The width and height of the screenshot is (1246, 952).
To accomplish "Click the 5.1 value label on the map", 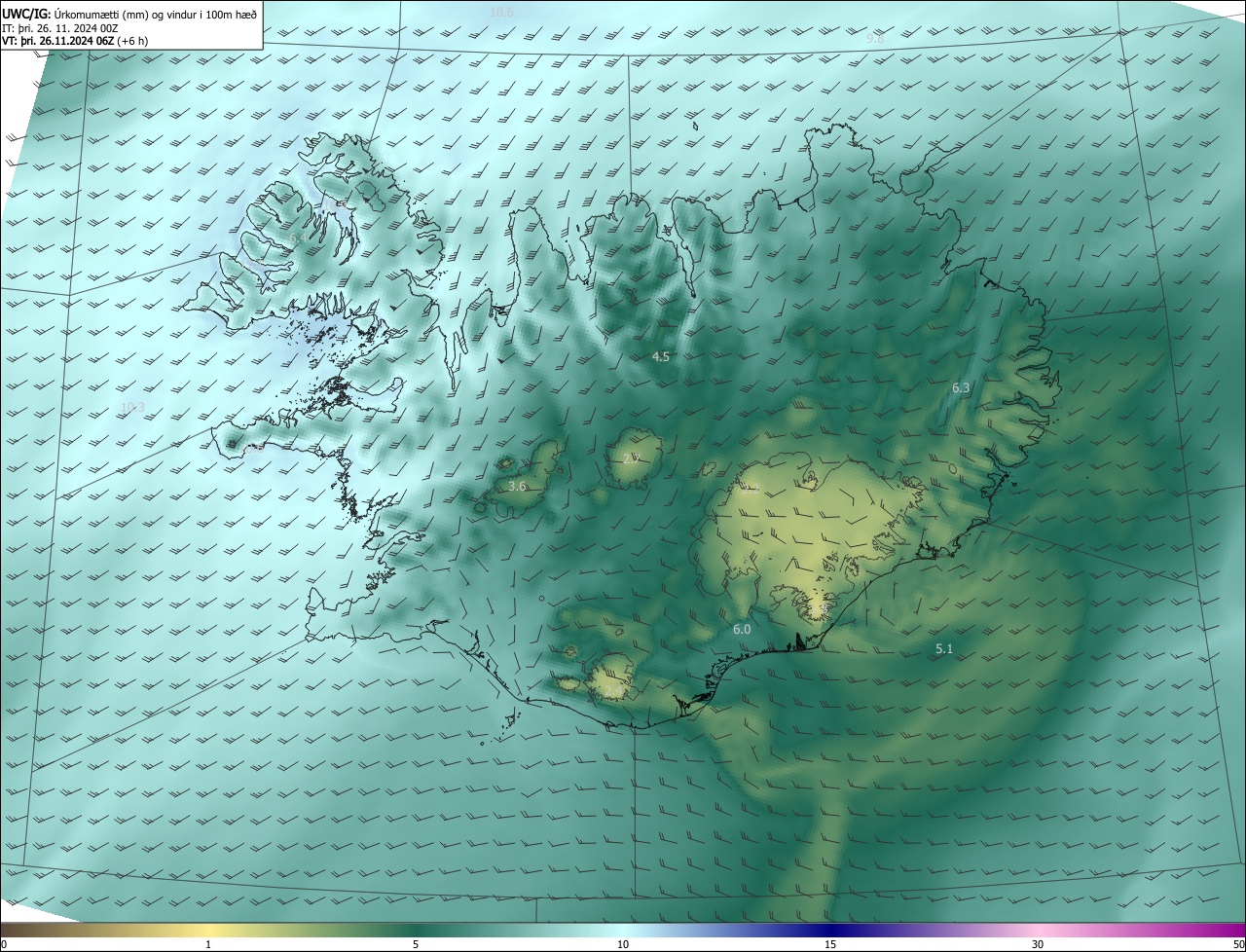I will 944,648.
